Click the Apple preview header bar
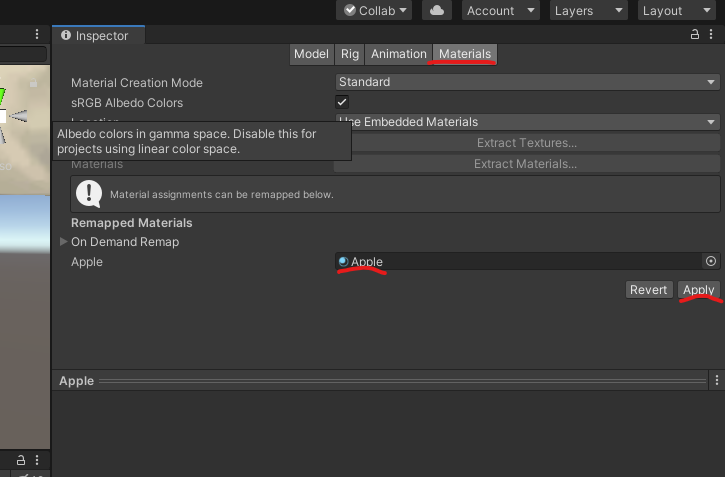The image size is (725, 477). click(x=380, y=381)
